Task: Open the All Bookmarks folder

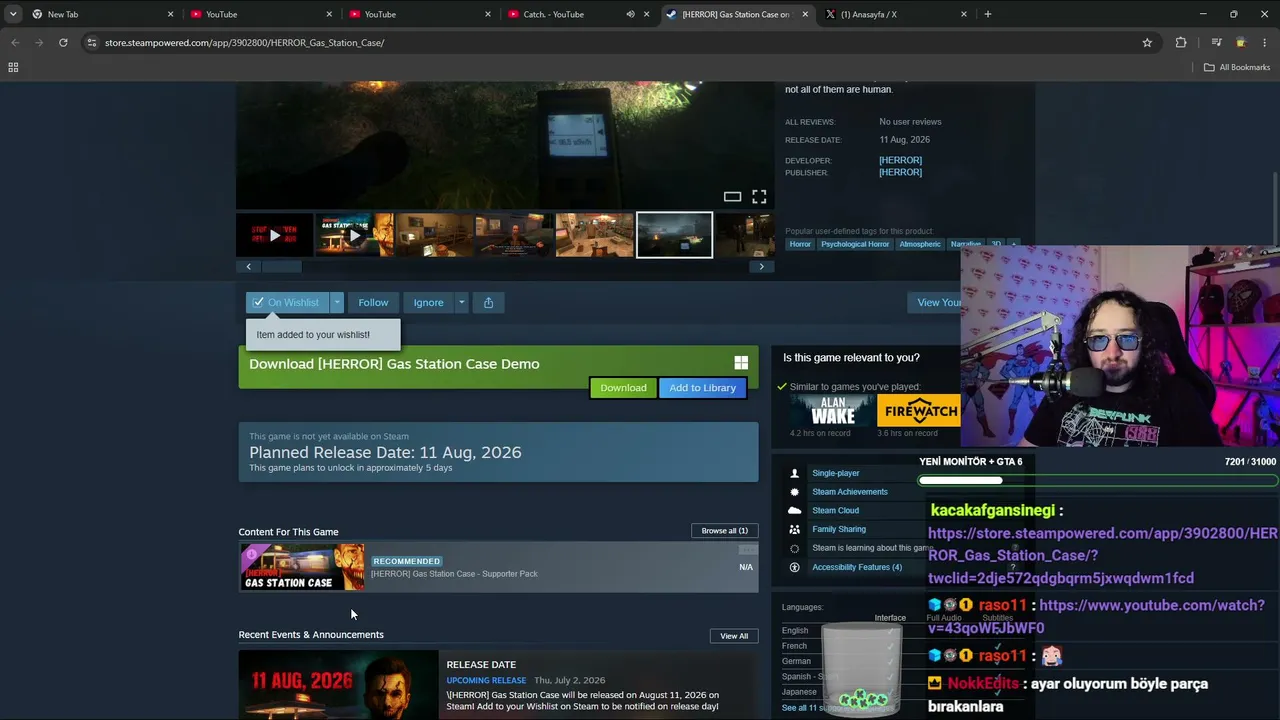Action: 1237,67
